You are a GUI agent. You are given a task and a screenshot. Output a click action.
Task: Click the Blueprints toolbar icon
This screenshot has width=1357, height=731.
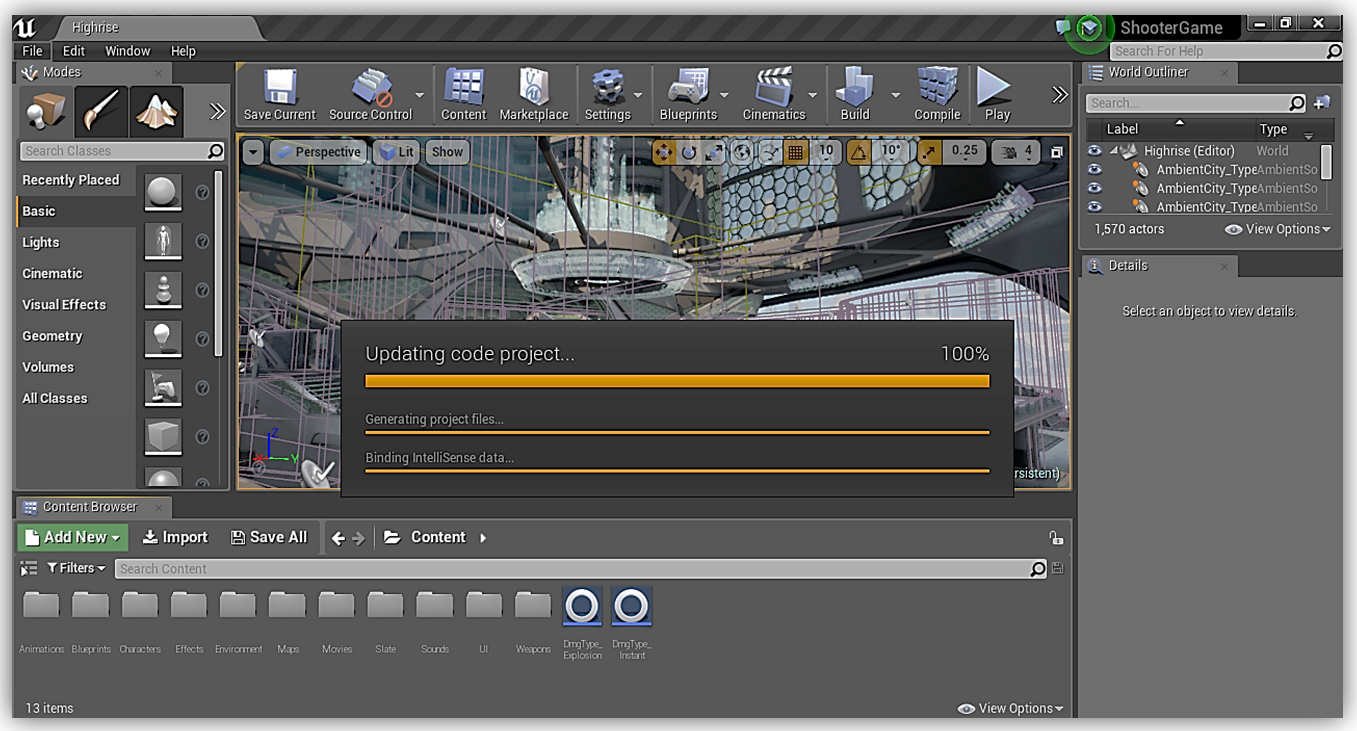688,90
